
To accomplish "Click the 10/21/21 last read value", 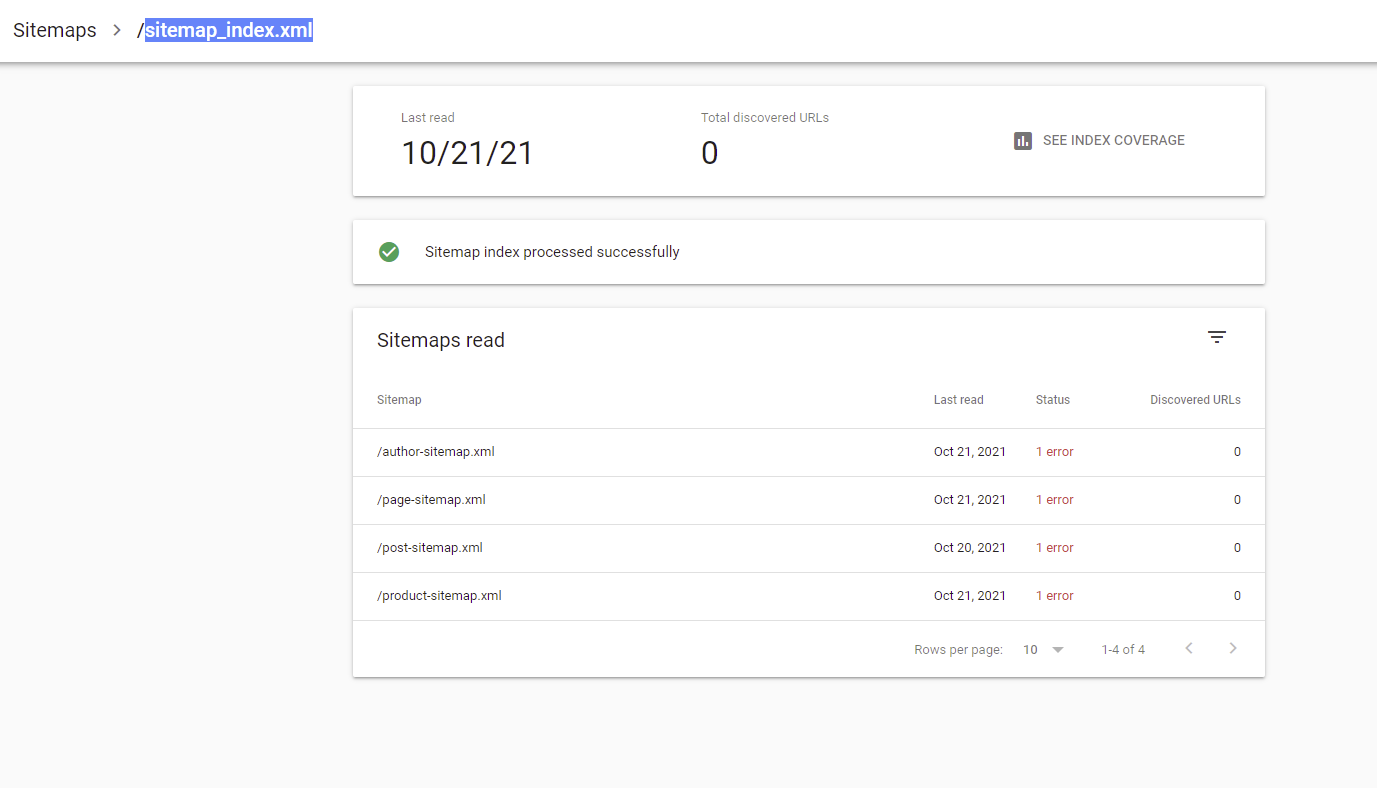I will [467, 153].
